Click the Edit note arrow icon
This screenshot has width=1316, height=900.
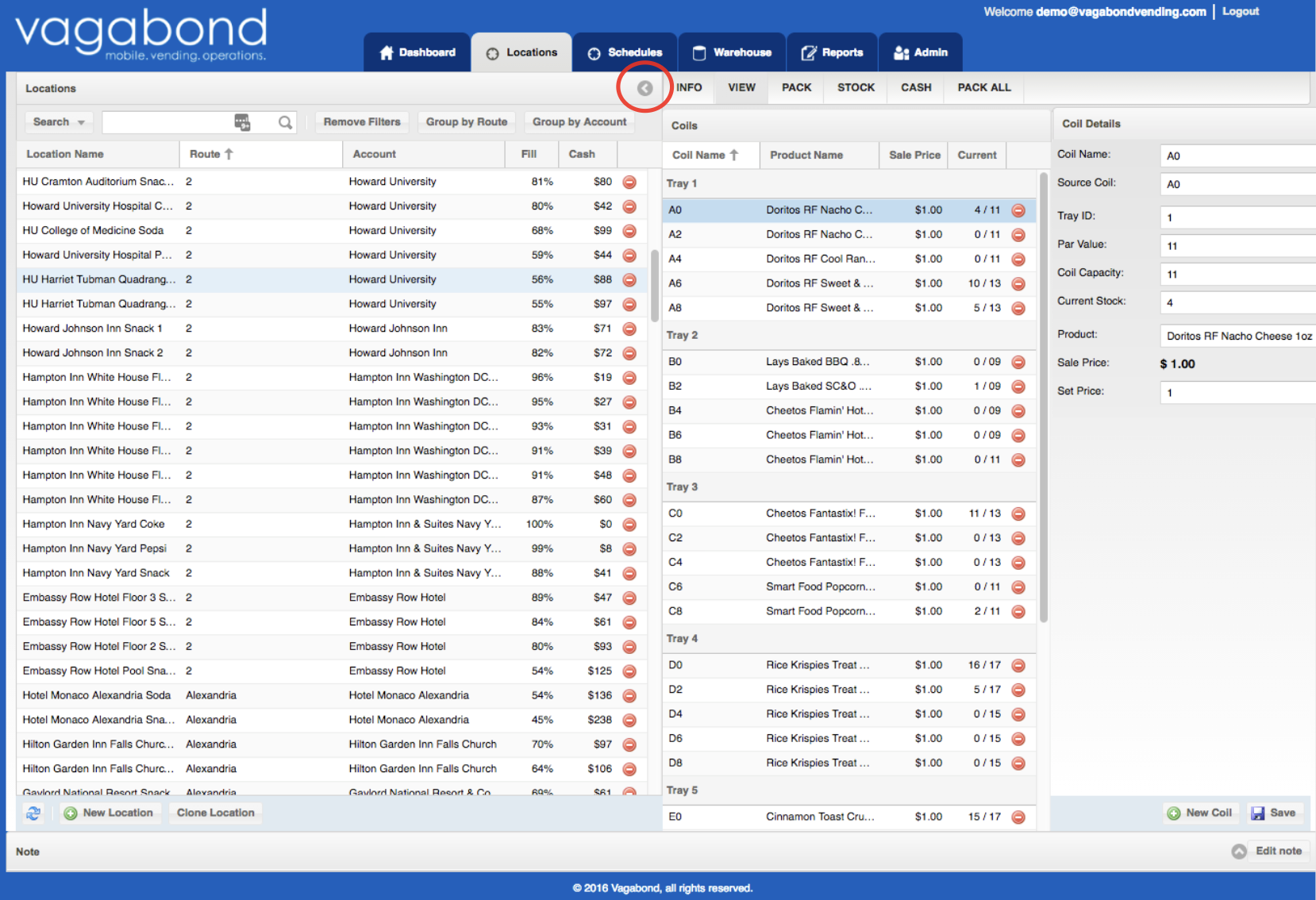pos(1239,851)
